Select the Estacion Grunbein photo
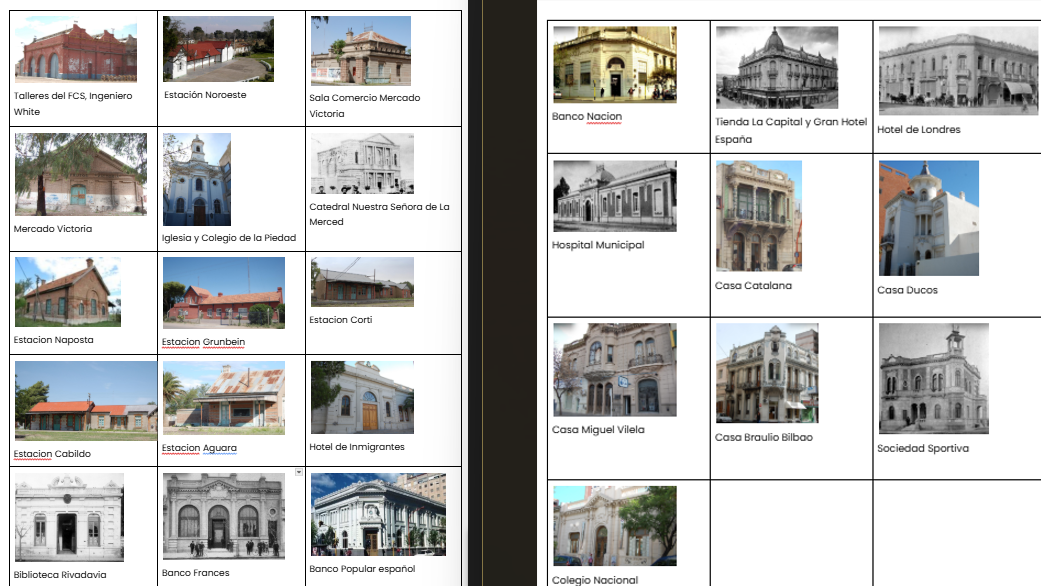Viewport: 1041px width, 586px height. pos(224,293)
